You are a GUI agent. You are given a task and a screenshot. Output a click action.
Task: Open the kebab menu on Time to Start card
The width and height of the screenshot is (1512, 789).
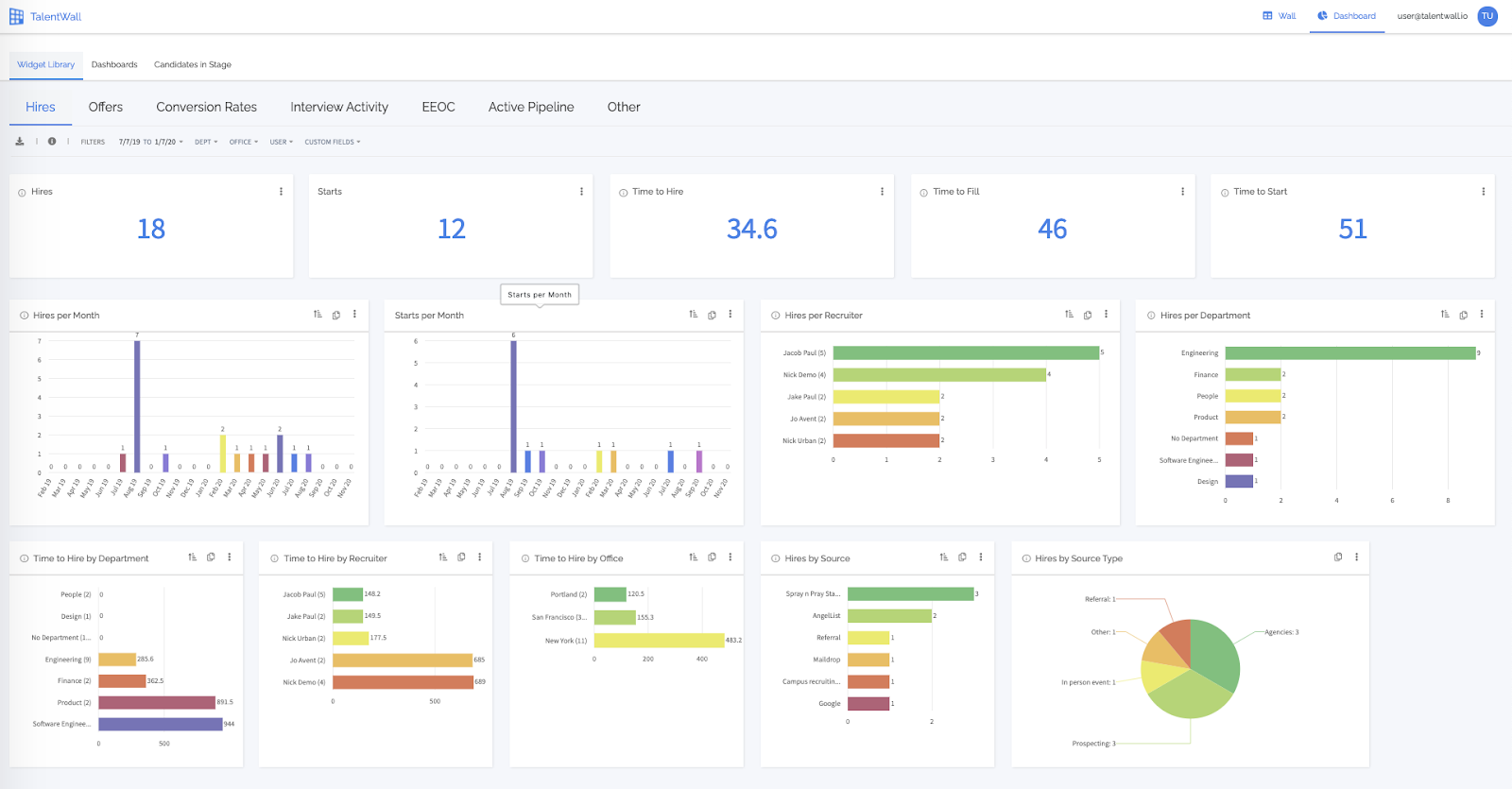1483,192
